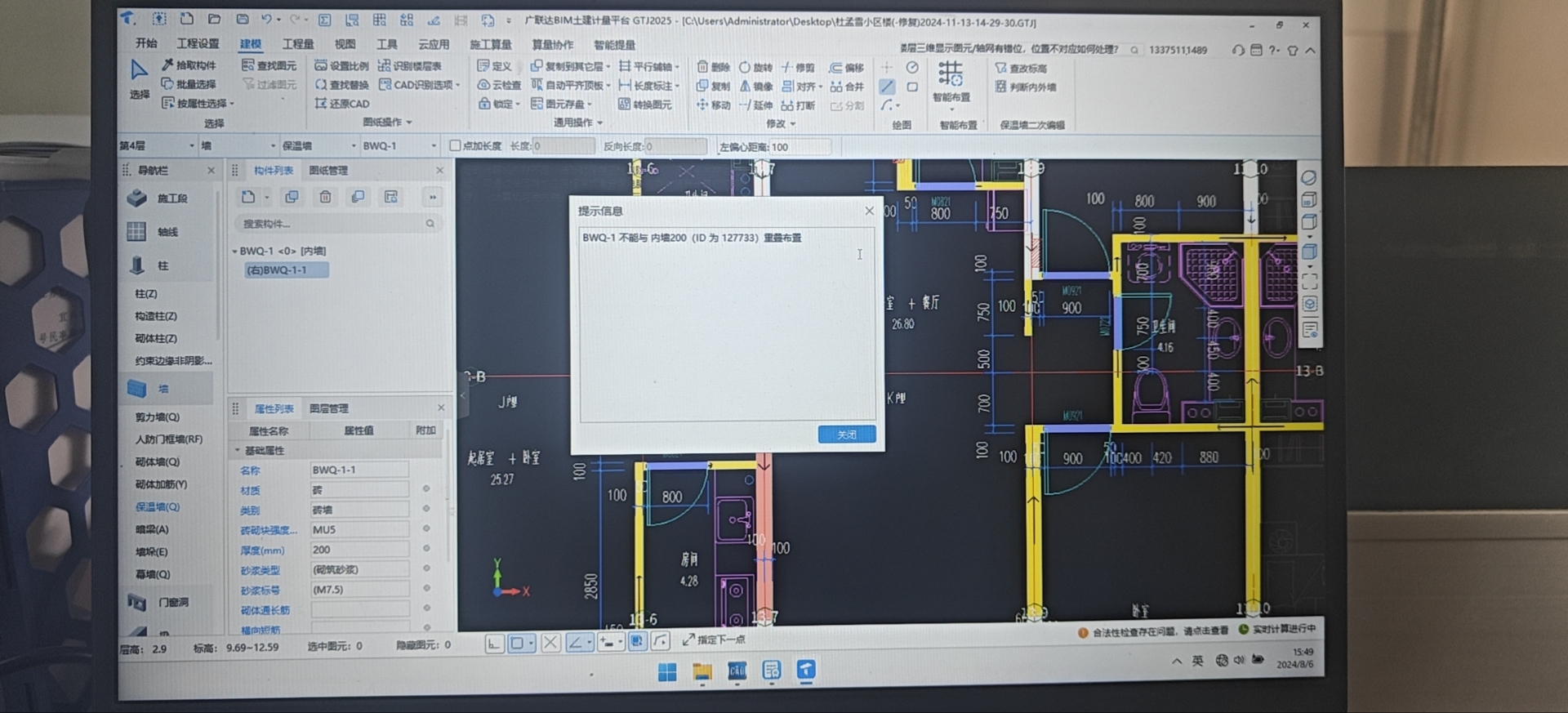
Task: Toggle the 附加 marker for 砂浆类型
Action: coord(426,568)
